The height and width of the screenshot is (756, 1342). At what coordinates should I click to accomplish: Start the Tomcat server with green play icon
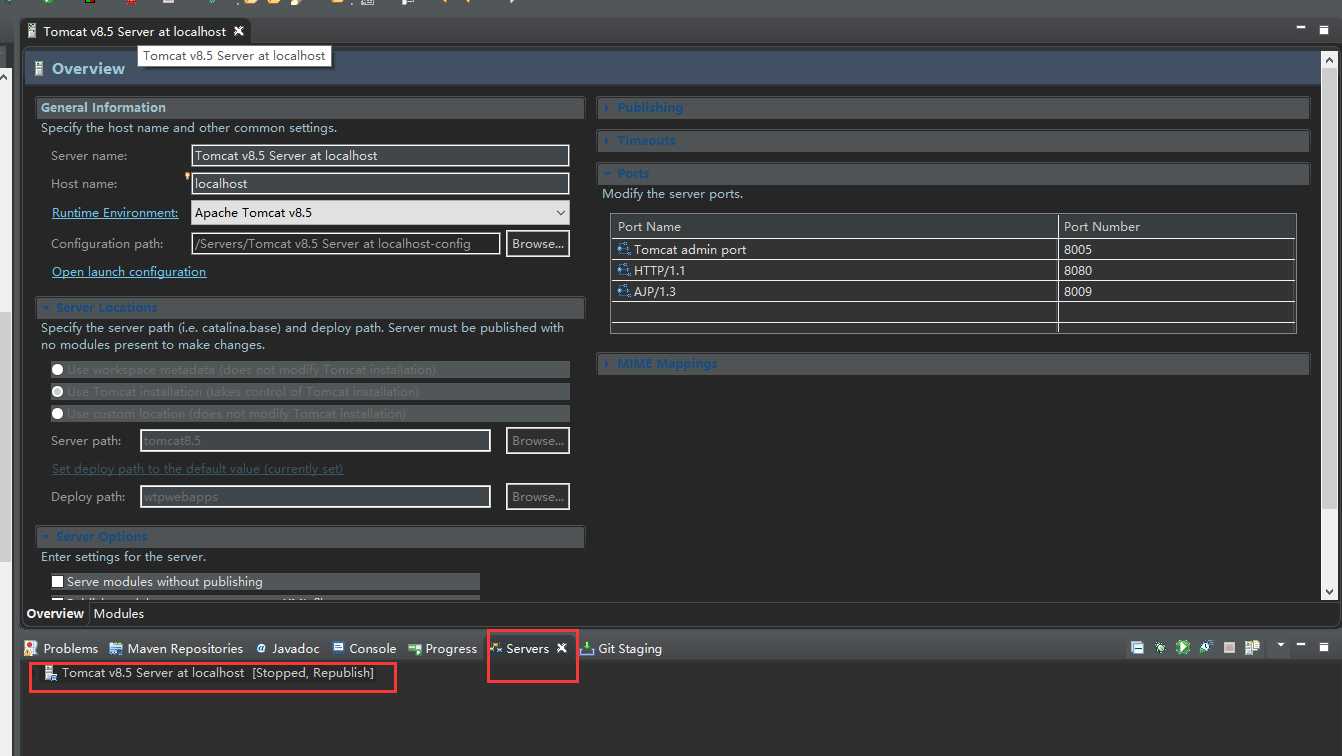[1183, 648]
